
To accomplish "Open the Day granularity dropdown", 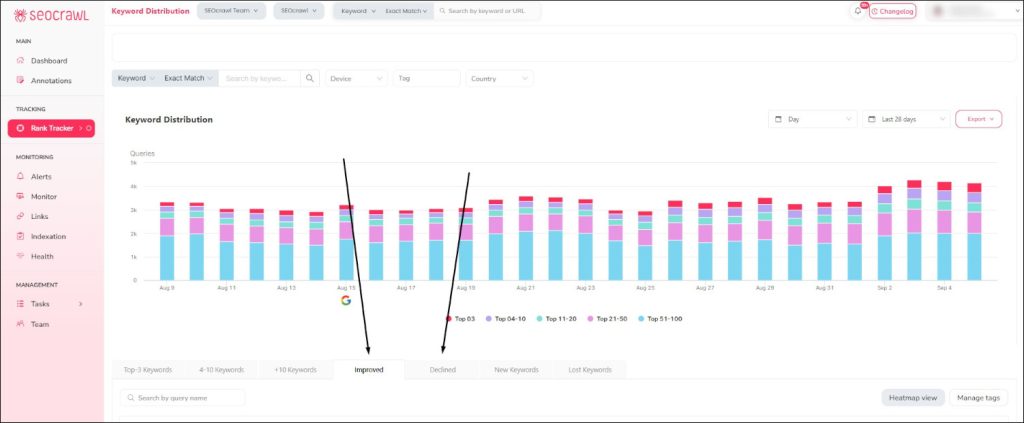I will point(813,119).
